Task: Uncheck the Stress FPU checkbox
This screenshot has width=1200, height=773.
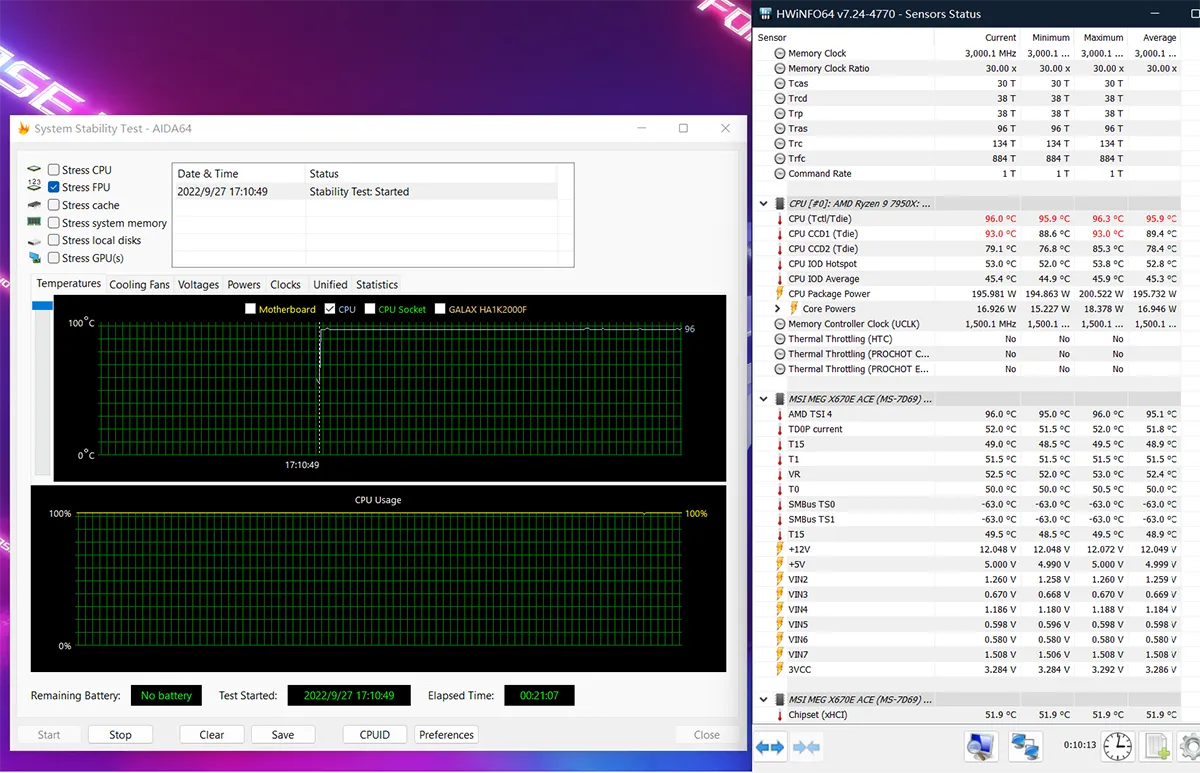Action: click(x=54, y=187)
